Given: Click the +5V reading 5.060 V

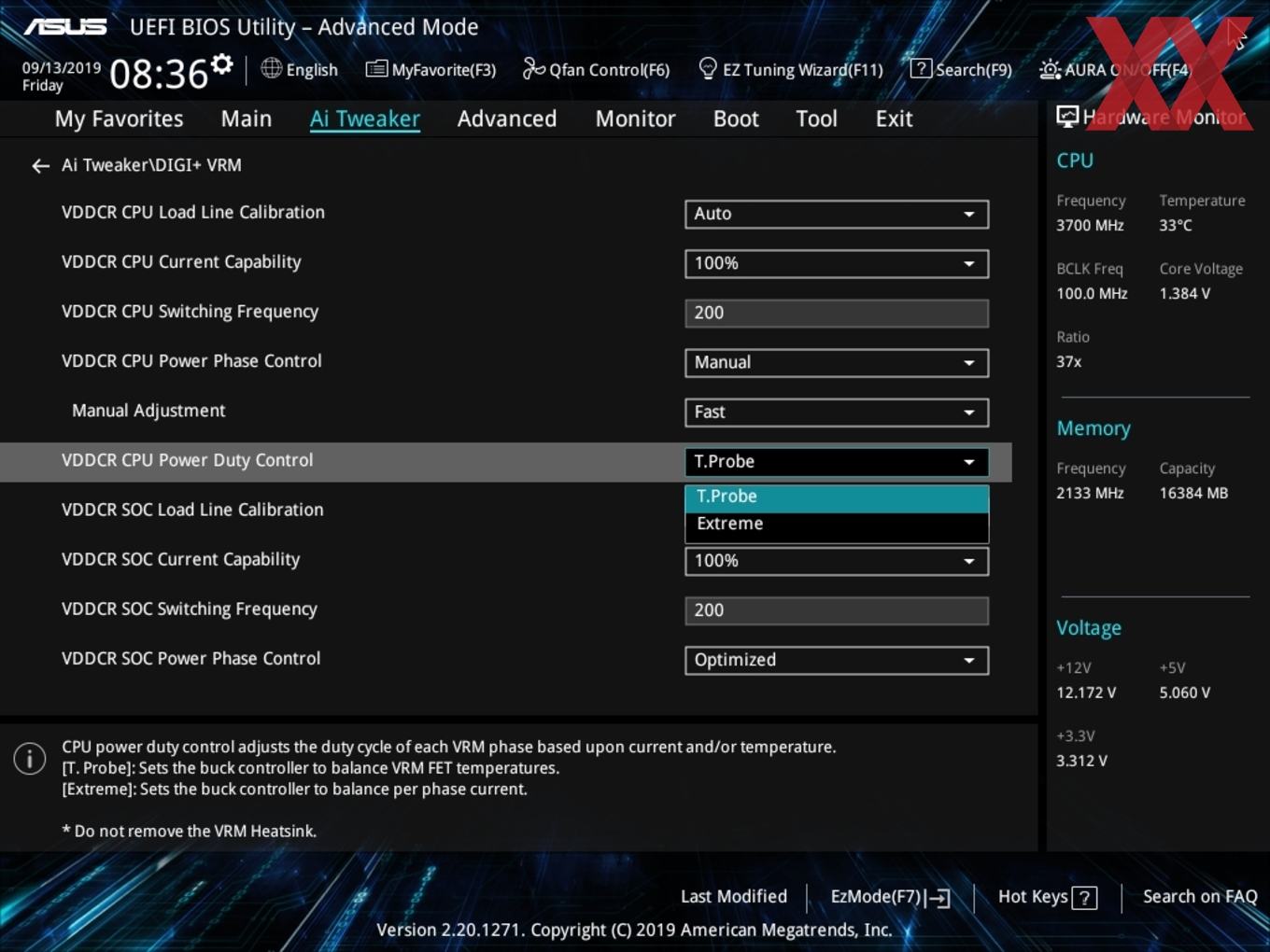Looking at the screenshot, I should [x=1185, y=693].
